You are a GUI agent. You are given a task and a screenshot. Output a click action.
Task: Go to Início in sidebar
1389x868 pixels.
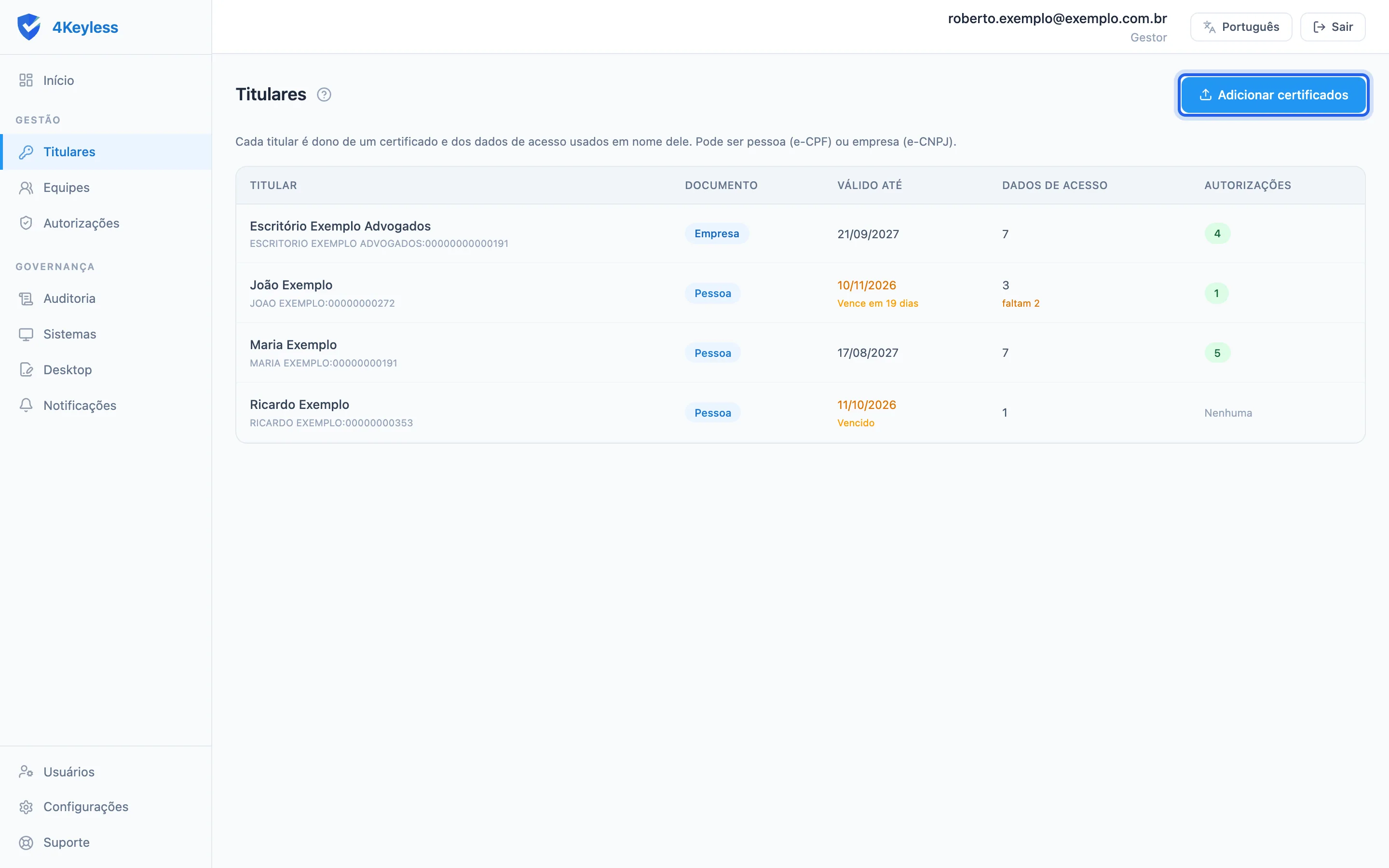(58, 81)
